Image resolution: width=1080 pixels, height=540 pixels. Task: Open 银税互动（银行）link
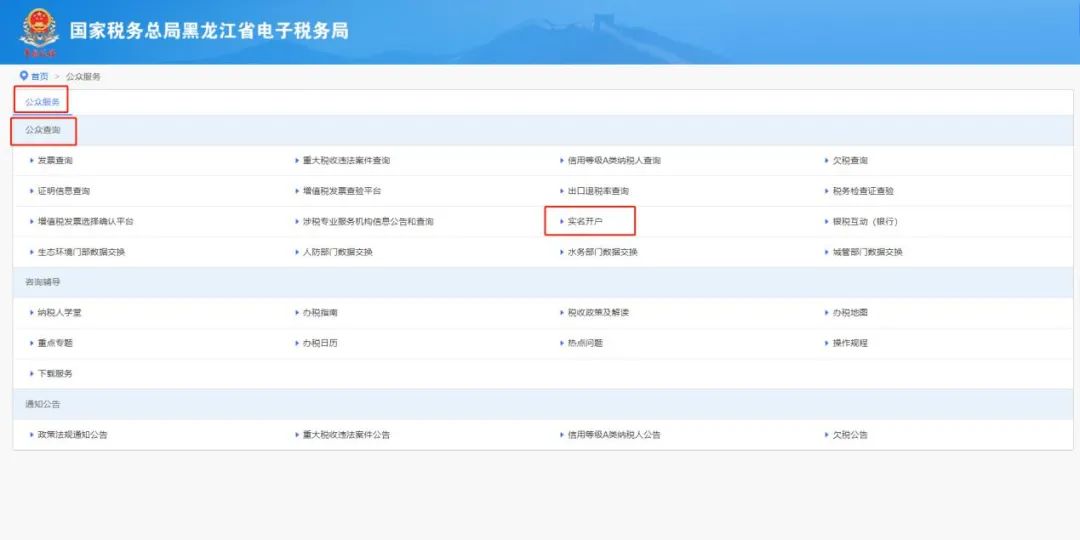coord(865,222)
